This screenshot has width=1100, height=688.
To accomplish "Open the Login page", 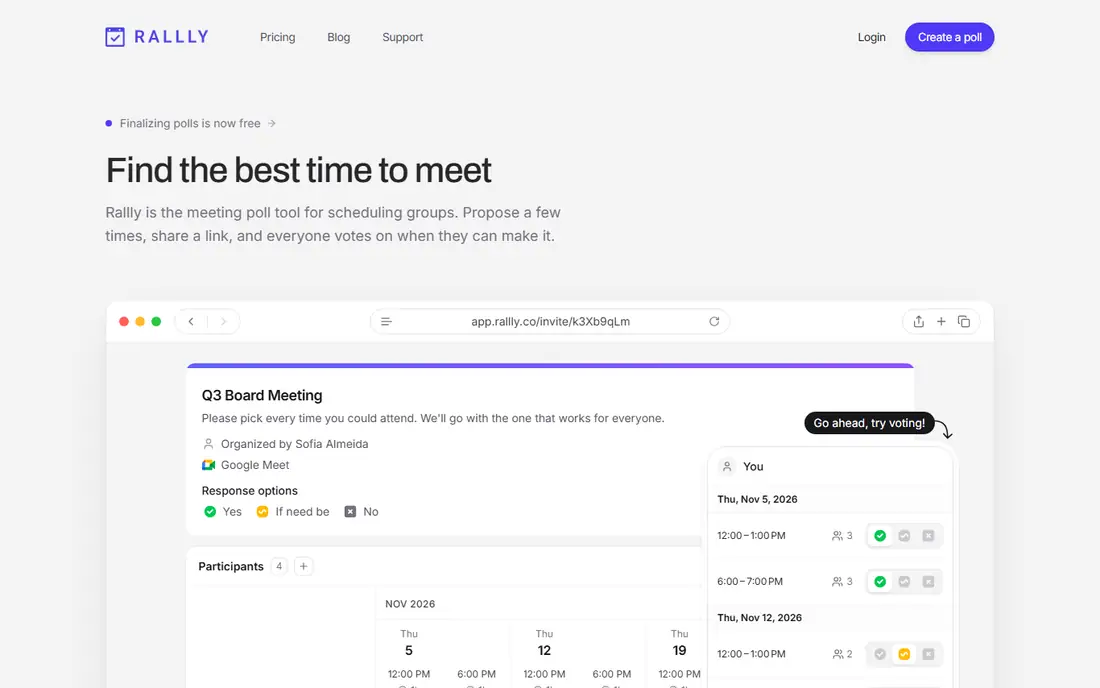I will [x=871, y=37].
